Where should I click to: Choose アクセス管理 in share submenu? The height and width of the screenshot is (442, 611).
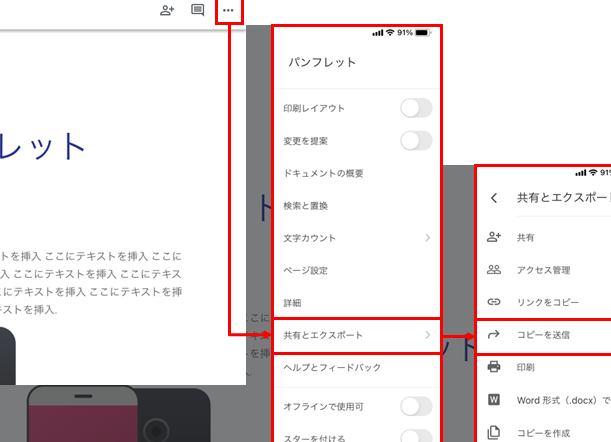click(544, 270)
